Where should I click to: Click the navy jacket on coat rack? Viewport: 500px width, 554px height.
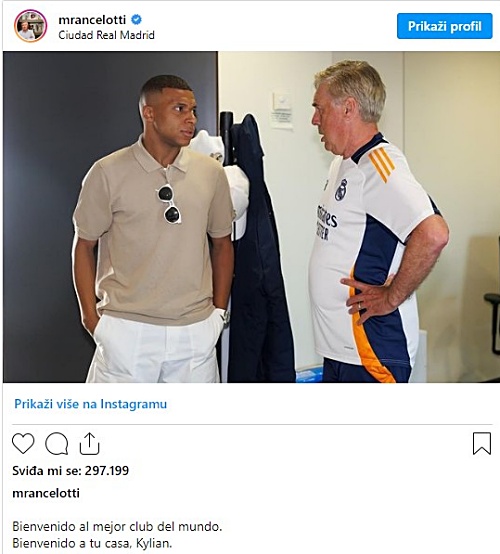tap(260, 249)
